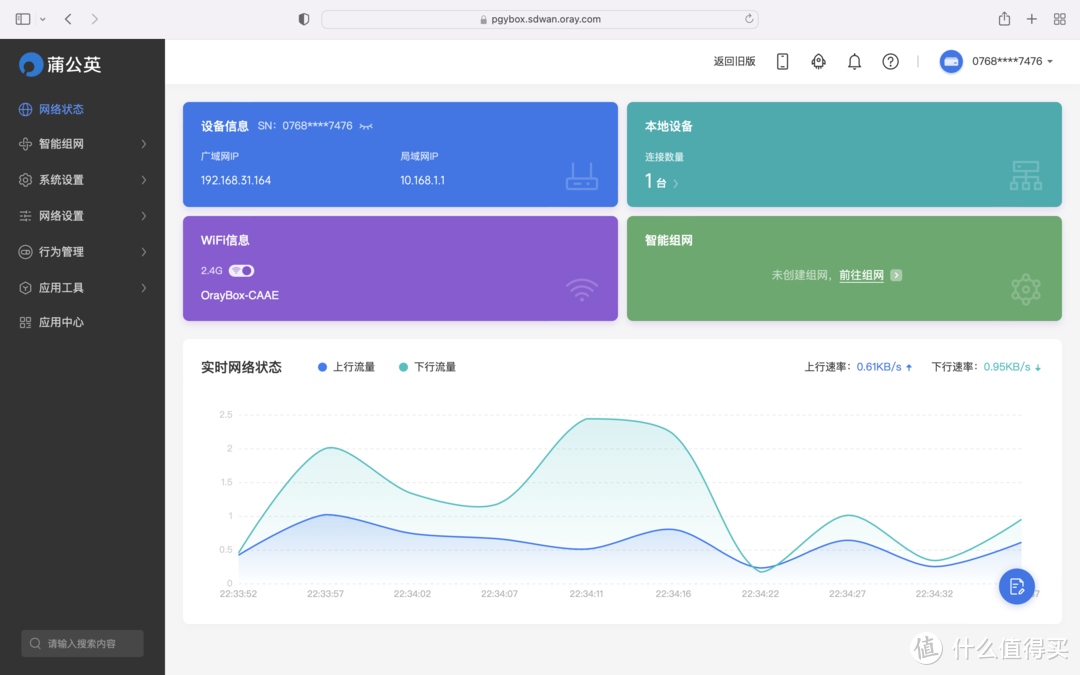Screen dimensions: 1080x675
Task: Open the notification bell icon
Action: tap(854, 61)
